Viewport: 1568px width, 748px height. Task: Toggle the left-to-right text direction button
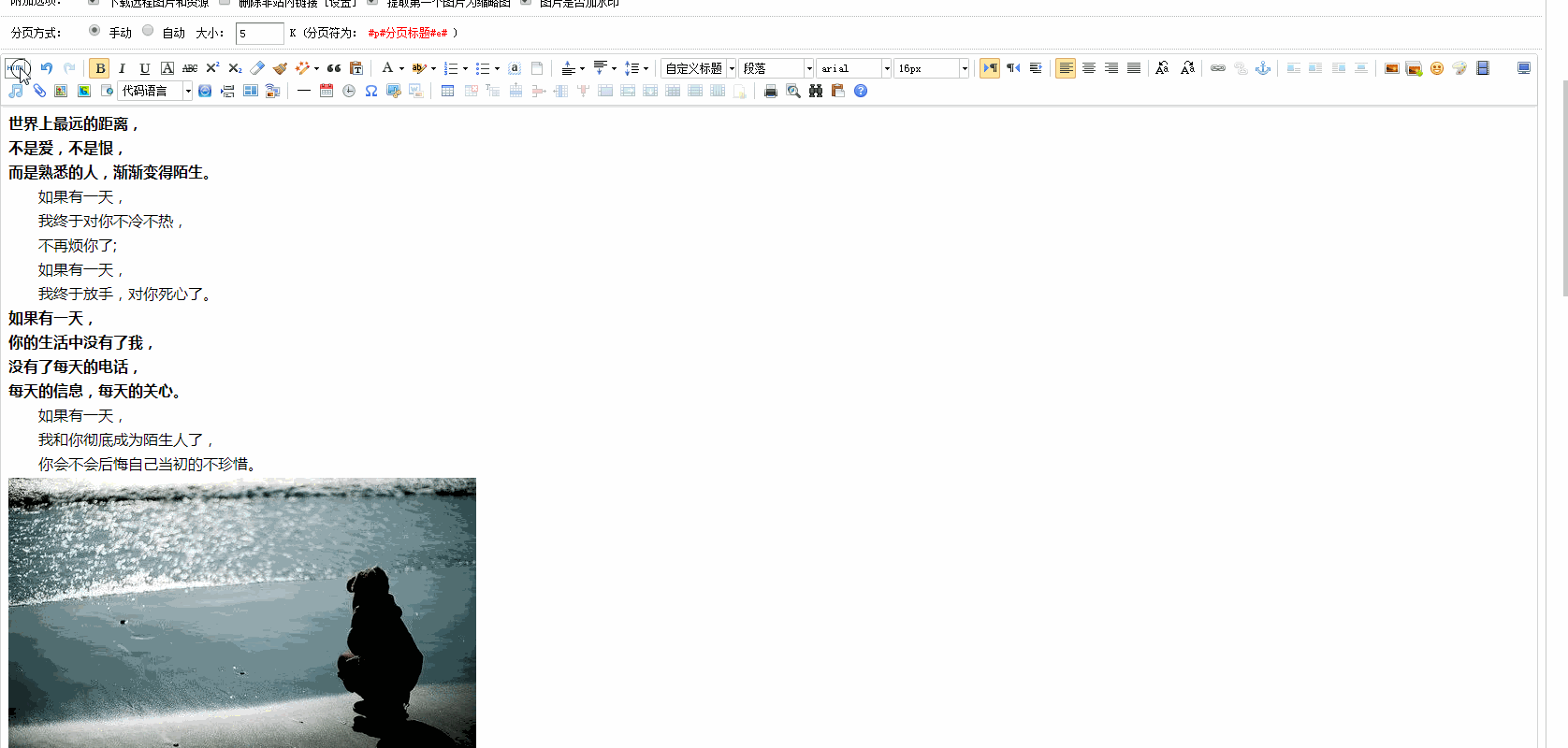(990, 68)
